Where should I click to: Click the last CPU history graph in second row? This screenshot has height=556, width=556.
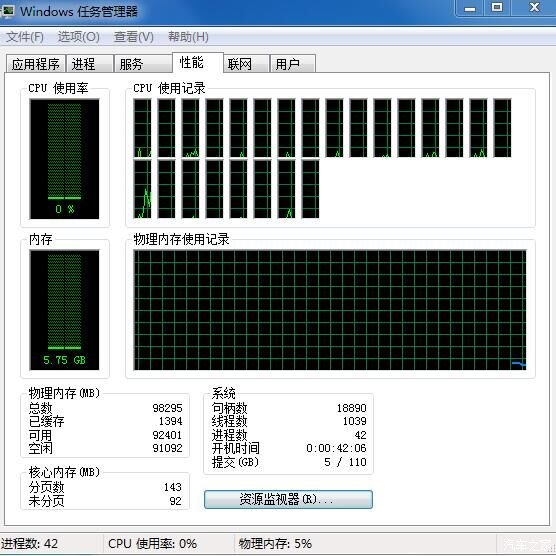[x=310, y=189]
